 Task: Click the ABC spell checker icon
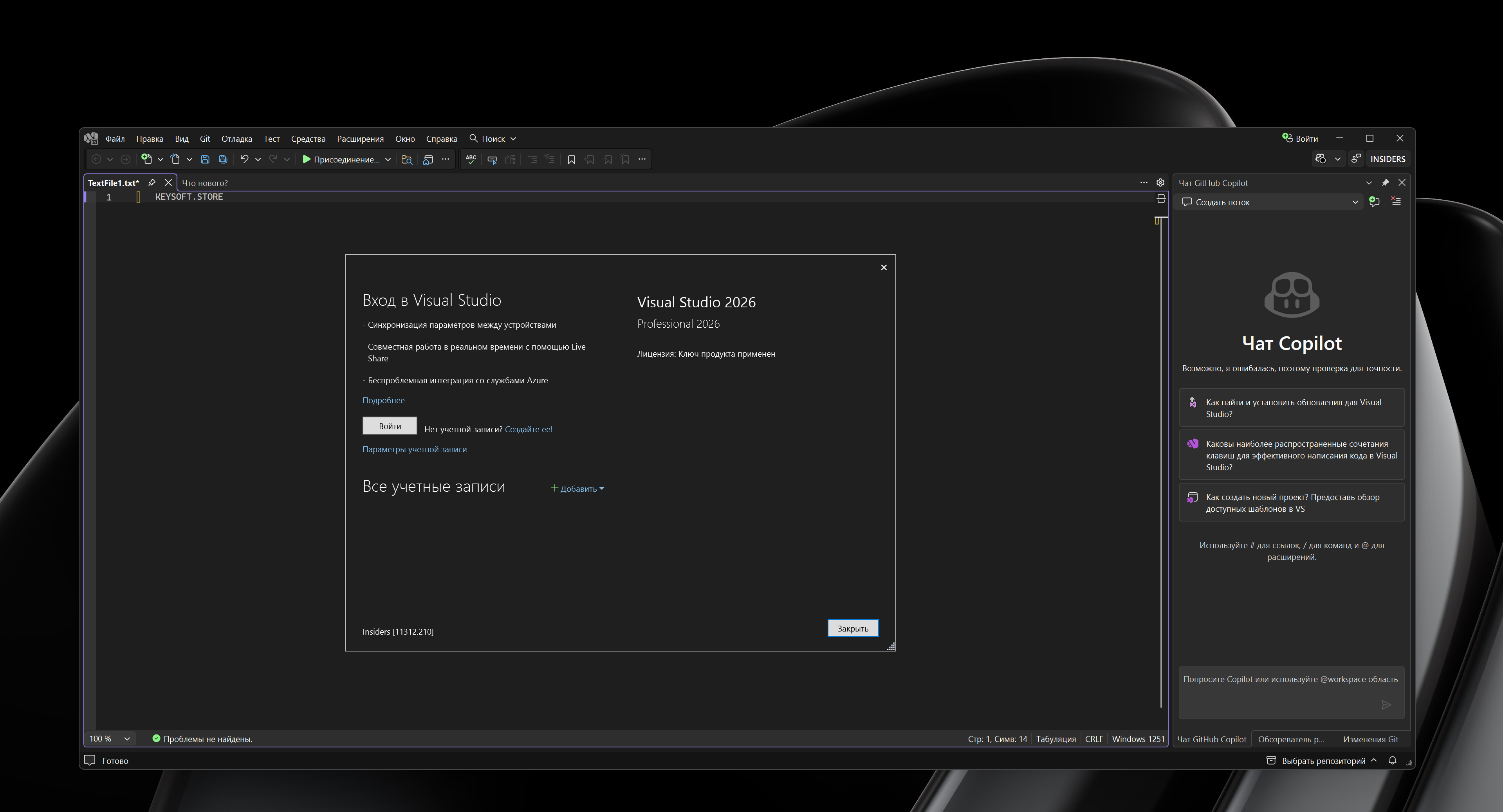pyautogui.click(x=471, y=159)
